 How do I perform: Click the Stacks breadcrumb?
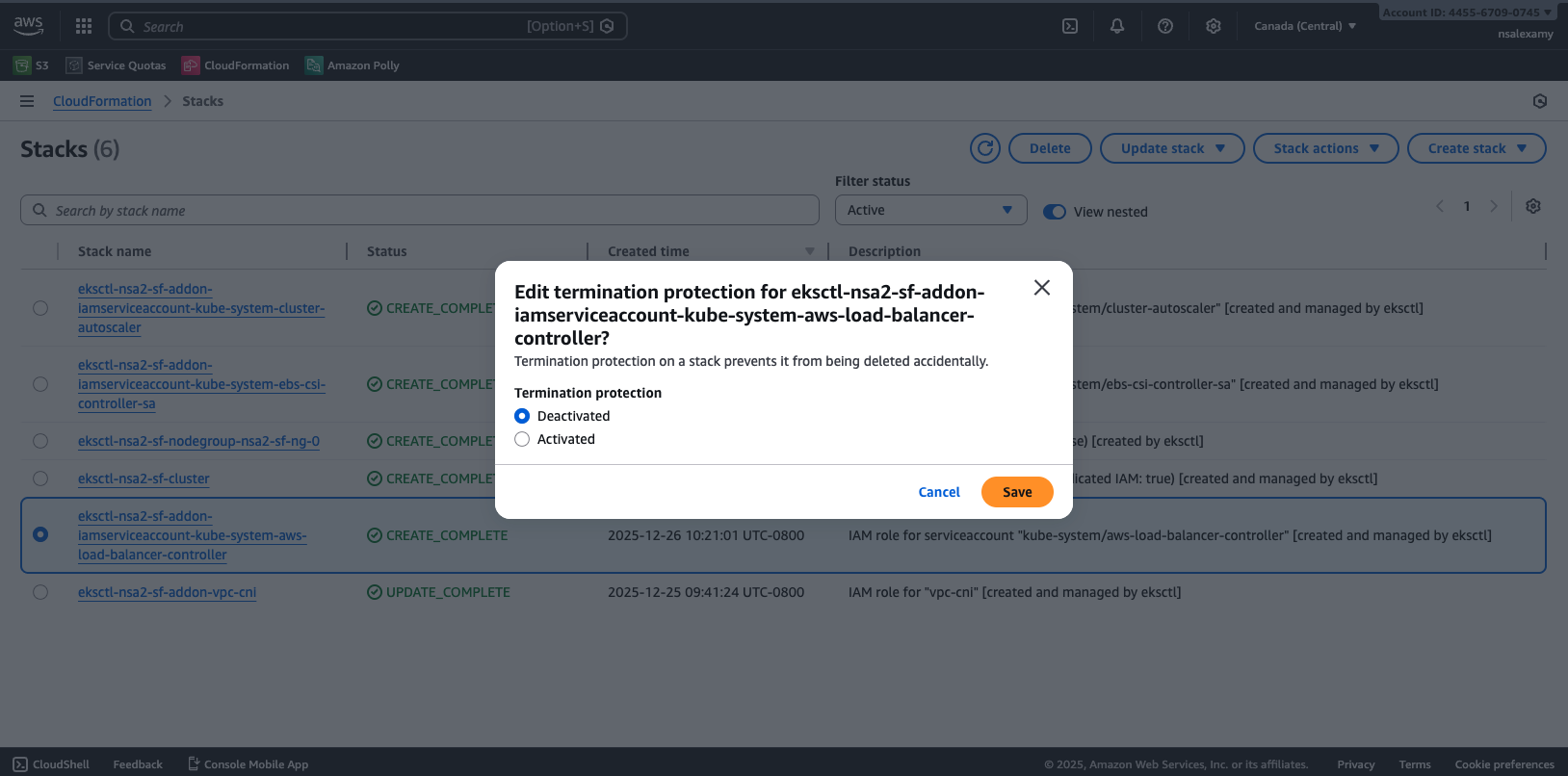[x=202, y=101]
